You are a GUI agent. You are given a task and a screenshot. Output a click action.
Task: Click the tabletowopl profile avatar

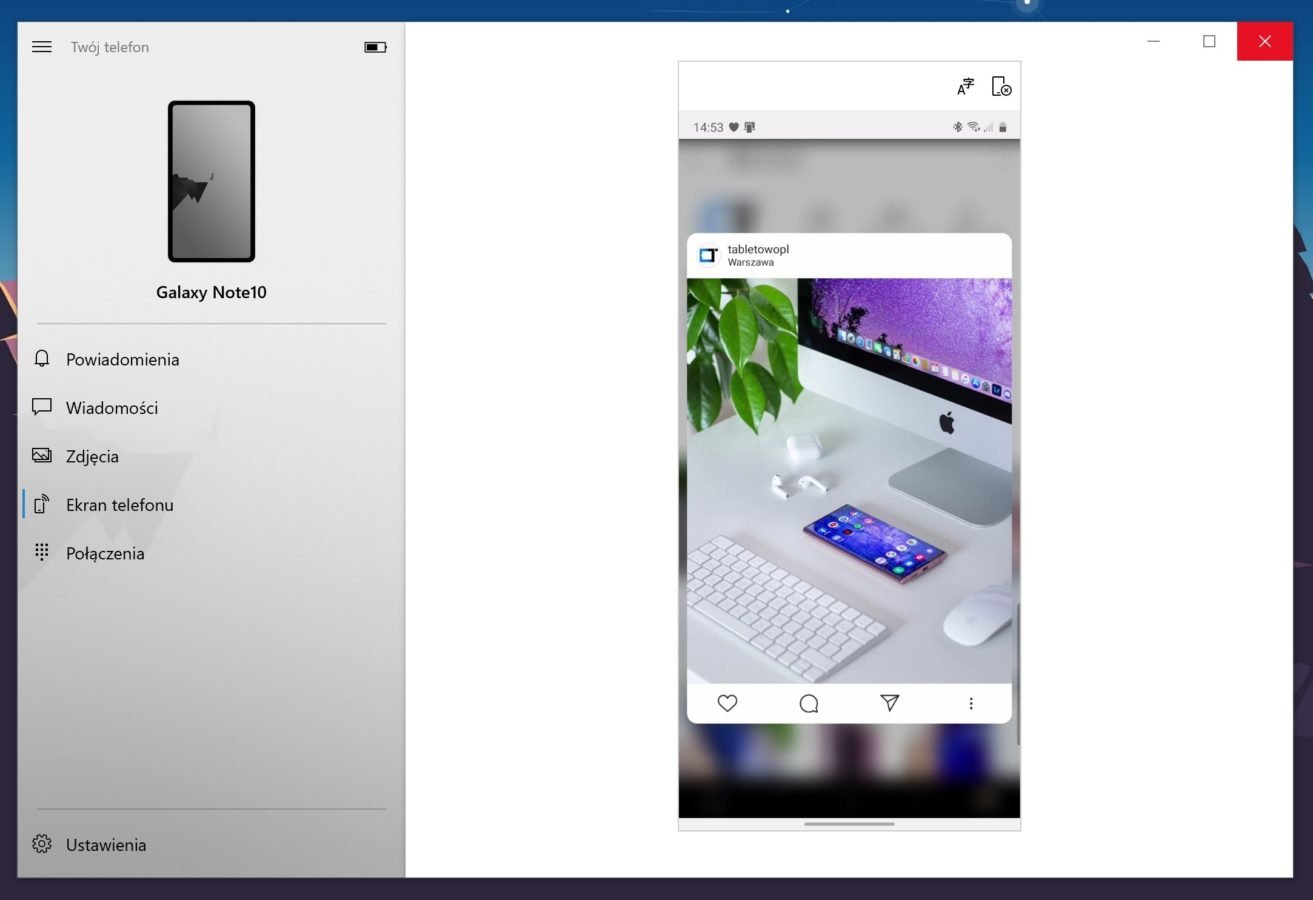[x=708, y=255]
